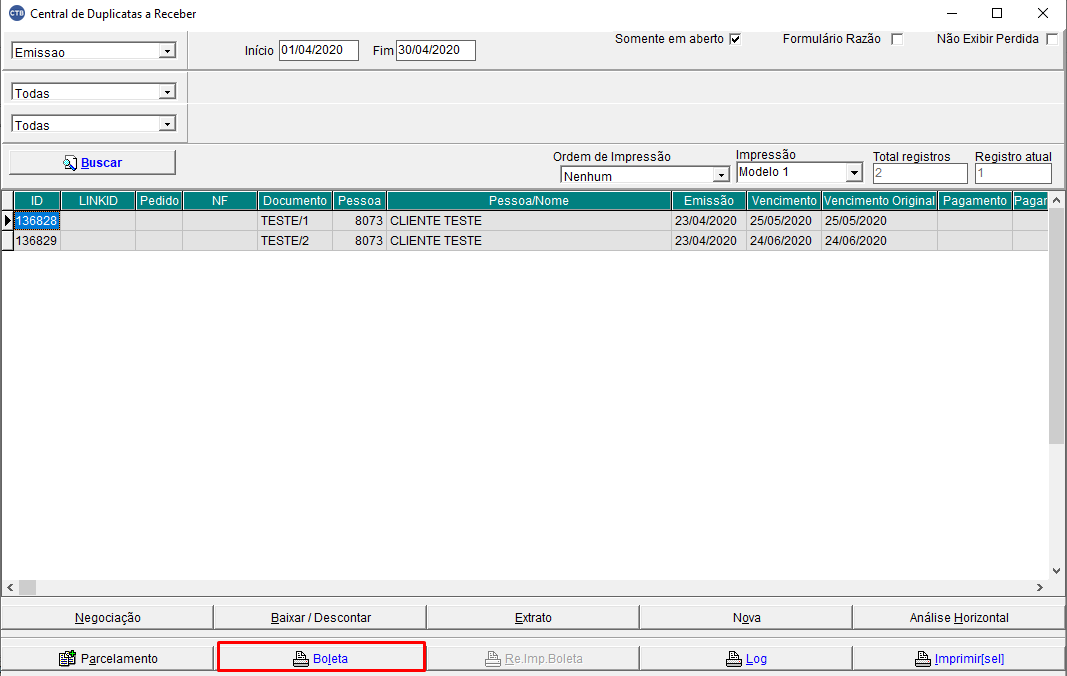Image resolution: width=1067 pixels, height=676 pixels.
Task: Click CLIENTE TESTE in row TESTE/2
Action: (x=529, y=240)
